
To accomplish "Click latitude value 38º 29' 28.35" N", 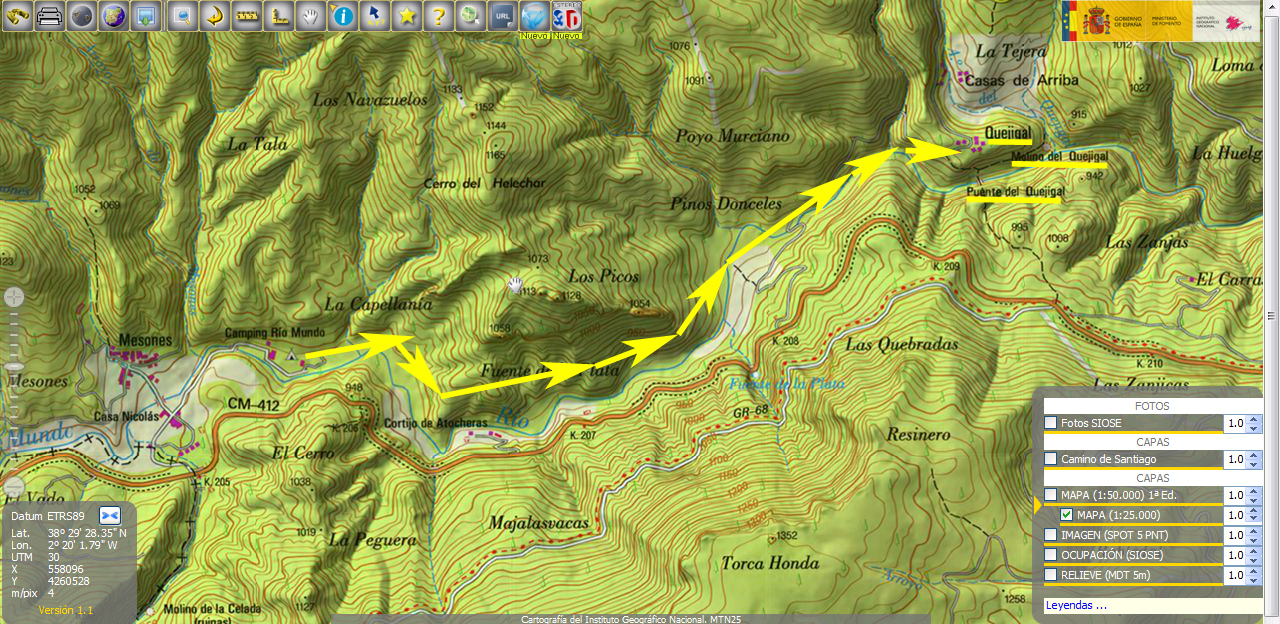I will pyautogui.click(x=87, y=533).
